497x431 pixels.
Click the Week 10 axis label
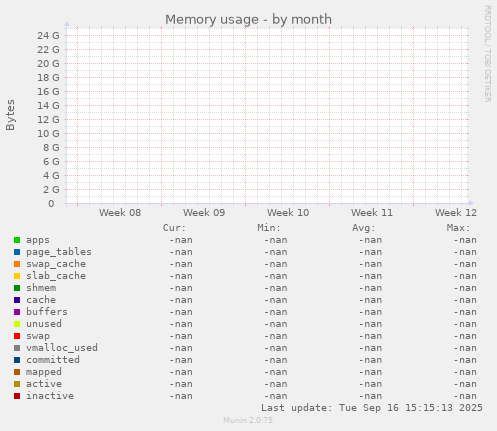tap(288, 213)
